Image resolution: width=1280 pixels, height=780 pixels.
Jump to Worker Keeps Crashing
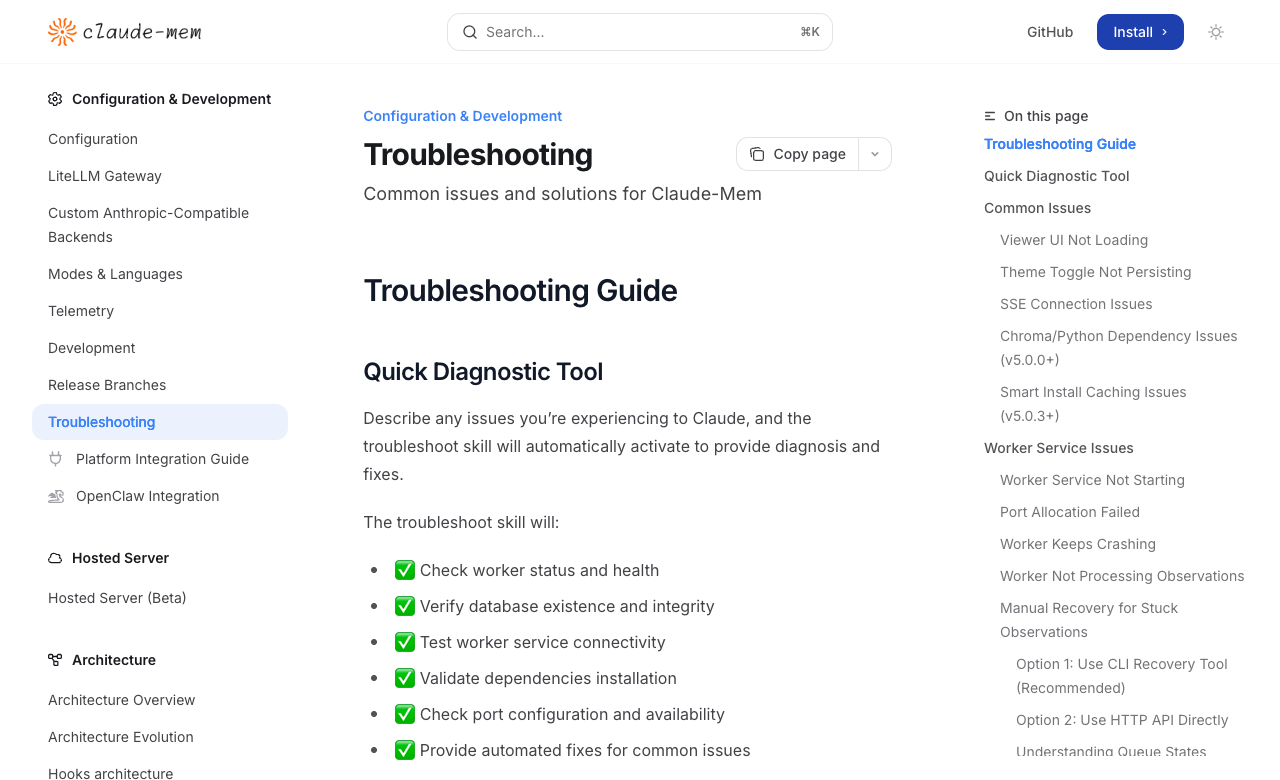[x=1078, y=544]
